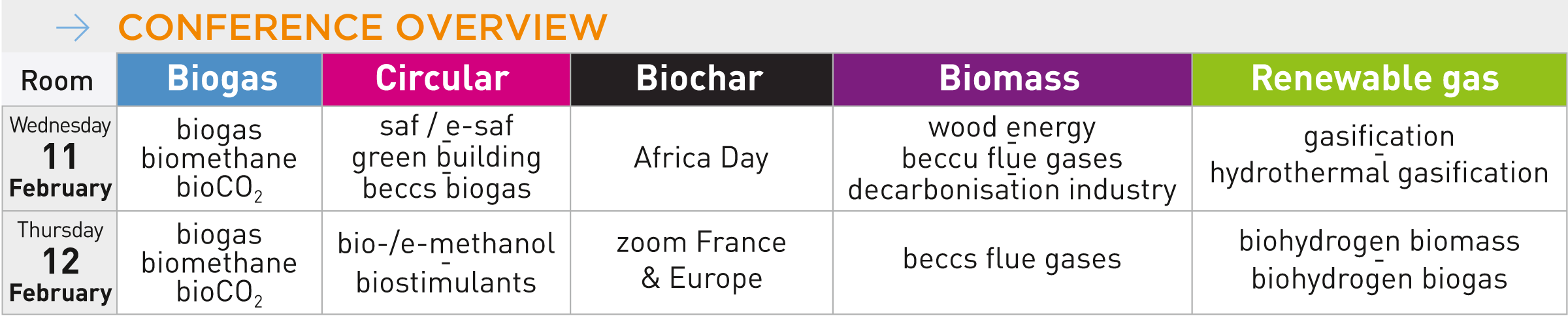Click the biohydrogen biomass topic
This screenshot has height=316, width=1568.
[x=1379, y=242]
